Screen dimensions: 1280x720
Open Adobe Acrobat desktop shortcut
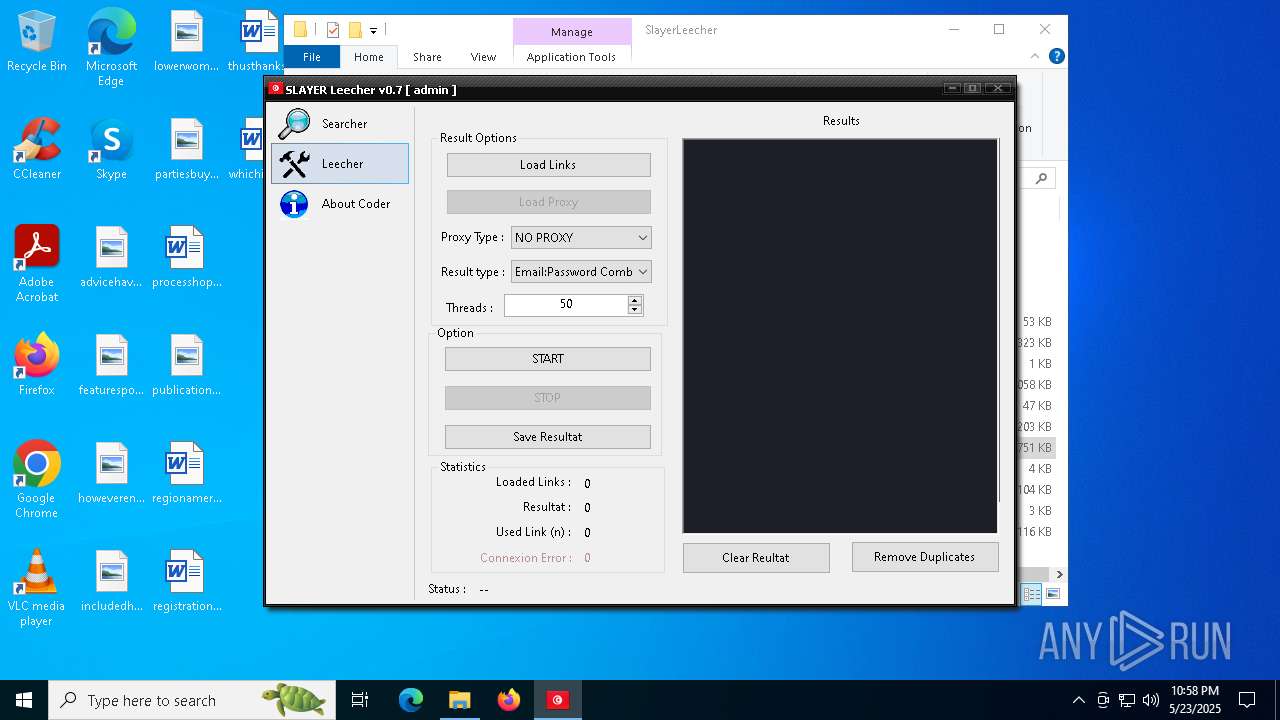coord(37,264)
